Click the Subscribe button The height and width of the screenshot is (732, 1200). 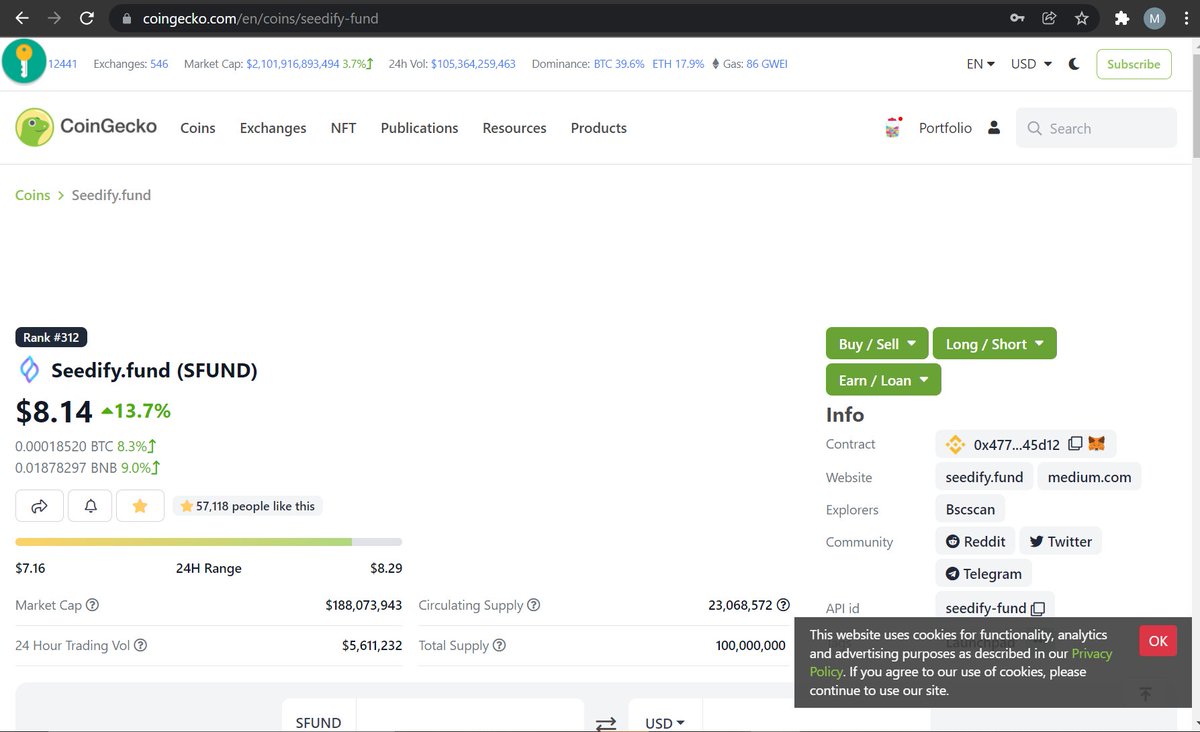click(1133, 64)
